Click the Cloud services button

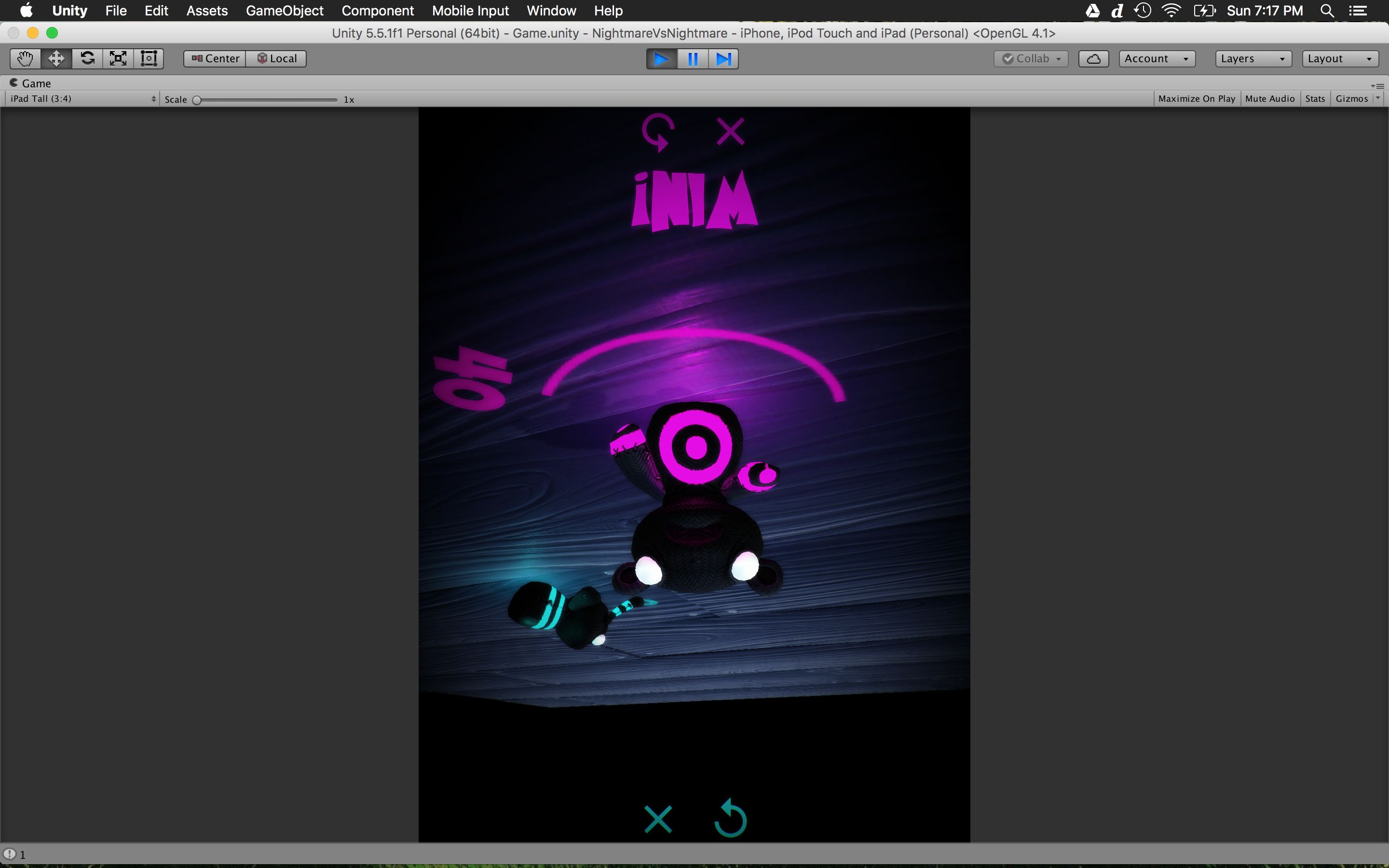[1093, 58]
